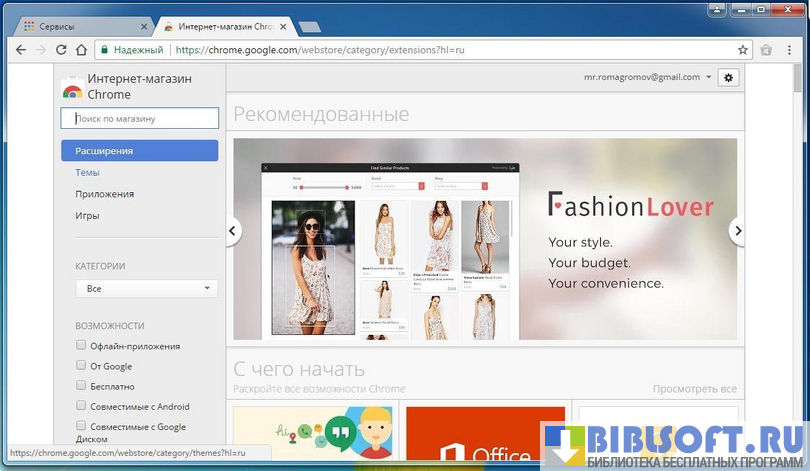Go to the previous carousel slide arrow

[233, 231]
